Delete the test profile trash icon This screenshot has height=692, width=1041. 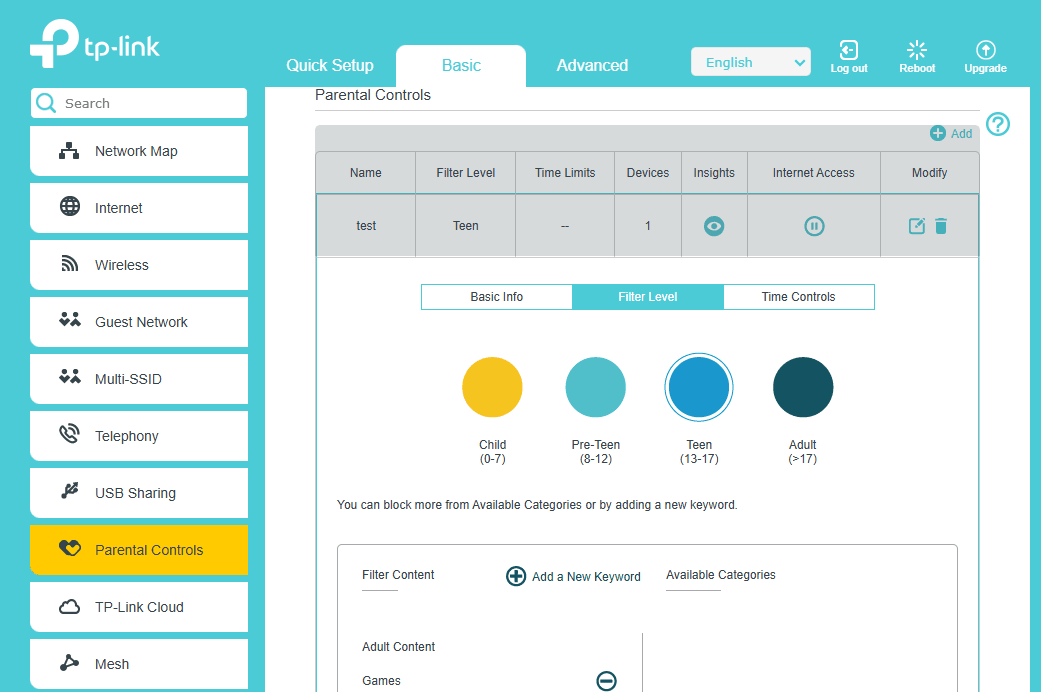tap(941, 226)
